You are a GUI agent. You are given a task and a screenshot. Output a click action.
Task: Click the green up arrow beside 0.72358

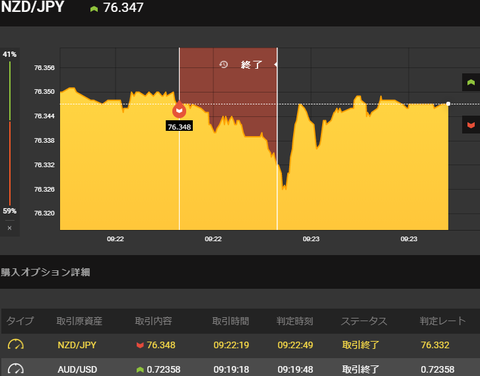click(140, 370)
